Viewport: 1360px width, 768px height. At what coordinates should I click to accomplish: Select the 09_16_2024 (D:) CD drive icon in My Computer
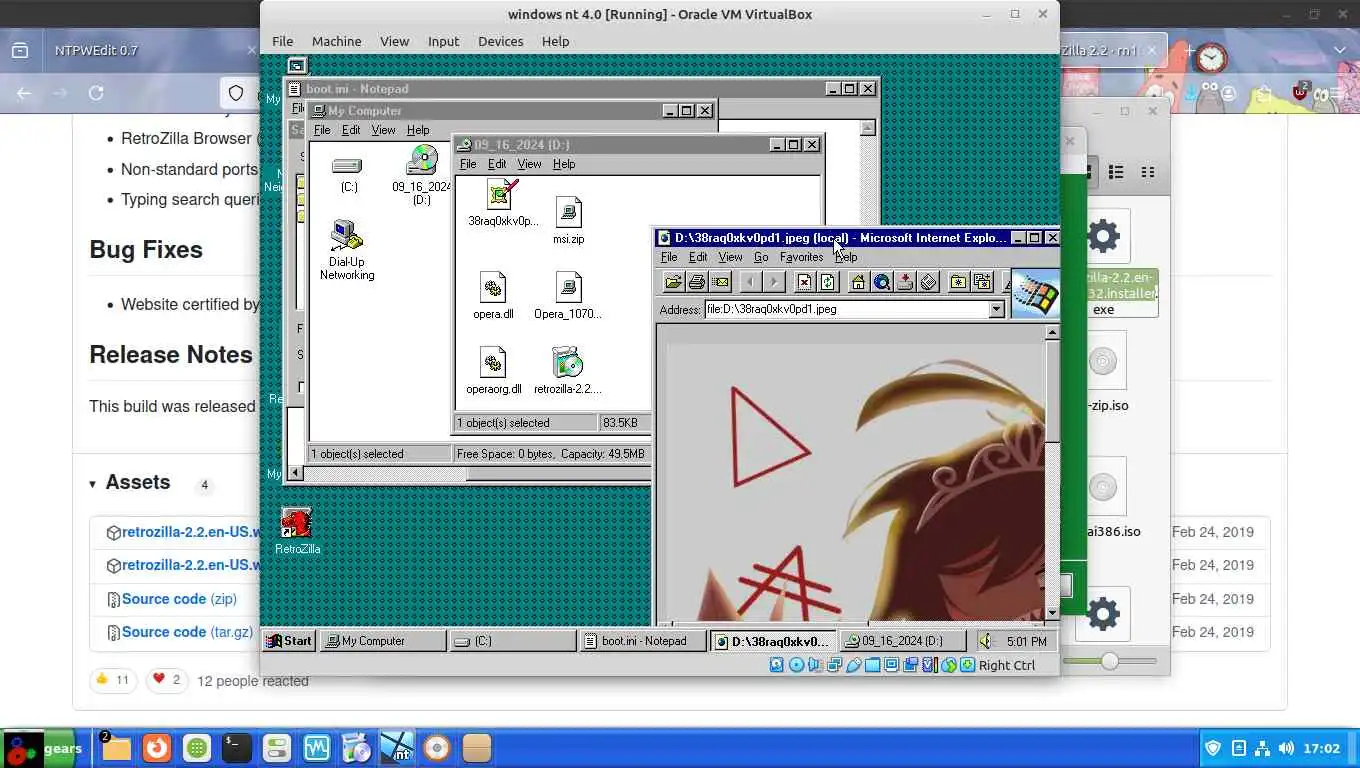422,175
